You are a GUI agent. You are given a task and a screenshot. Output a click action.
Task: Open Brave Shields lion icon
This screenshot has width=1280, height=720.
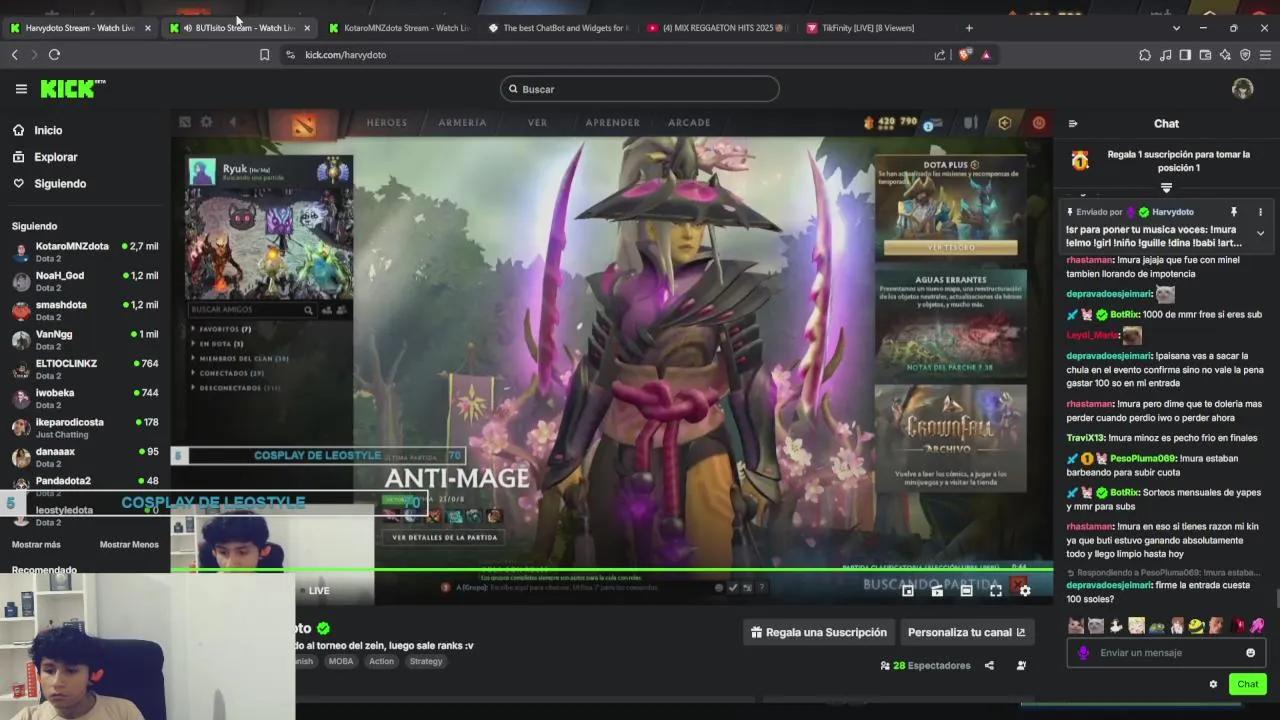965,55
